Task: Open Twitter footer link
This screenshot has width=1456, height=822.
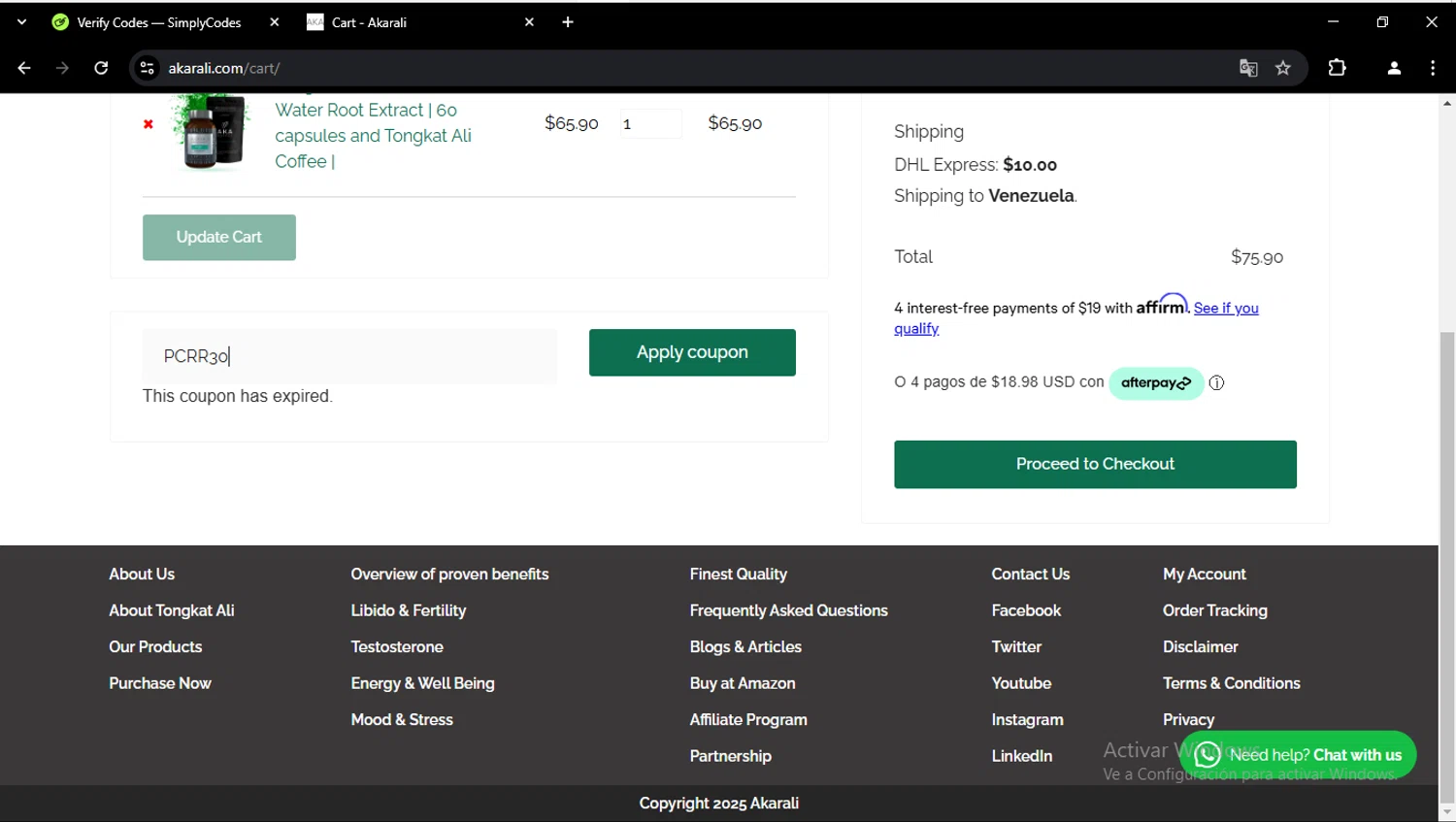Action: [x=1016, y=647]
